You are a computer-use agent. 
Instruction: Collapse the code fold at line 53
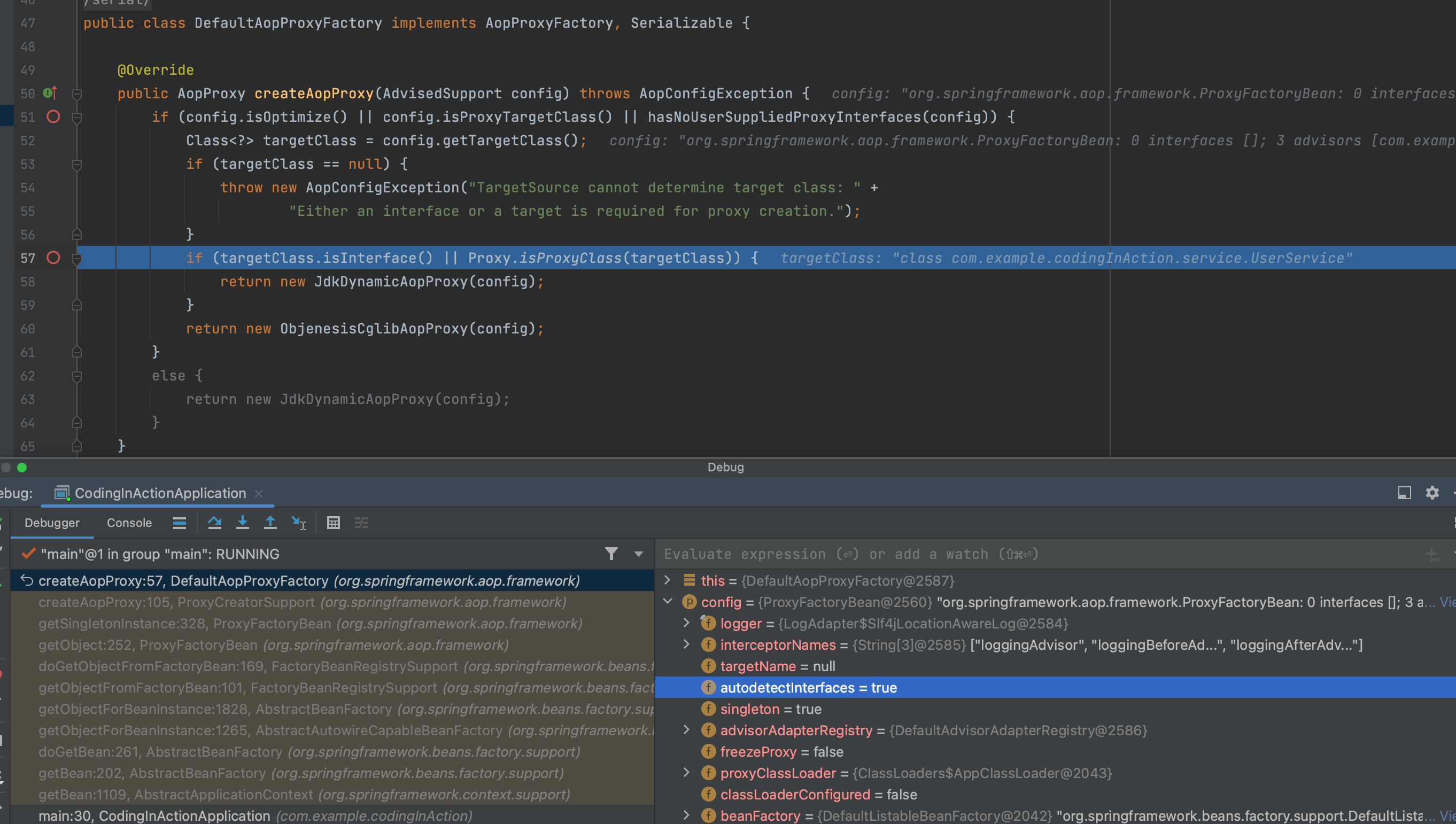pos(77,164)
